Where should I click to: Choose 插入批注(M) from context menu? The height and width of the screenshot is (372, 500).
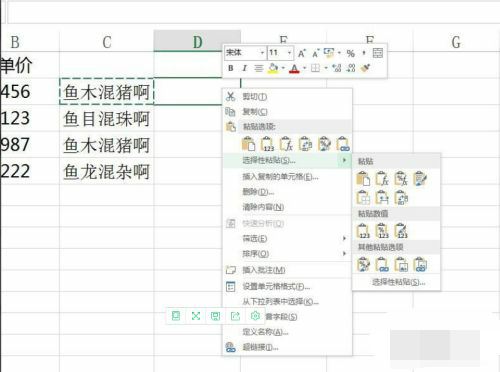[x=287, y=270]
